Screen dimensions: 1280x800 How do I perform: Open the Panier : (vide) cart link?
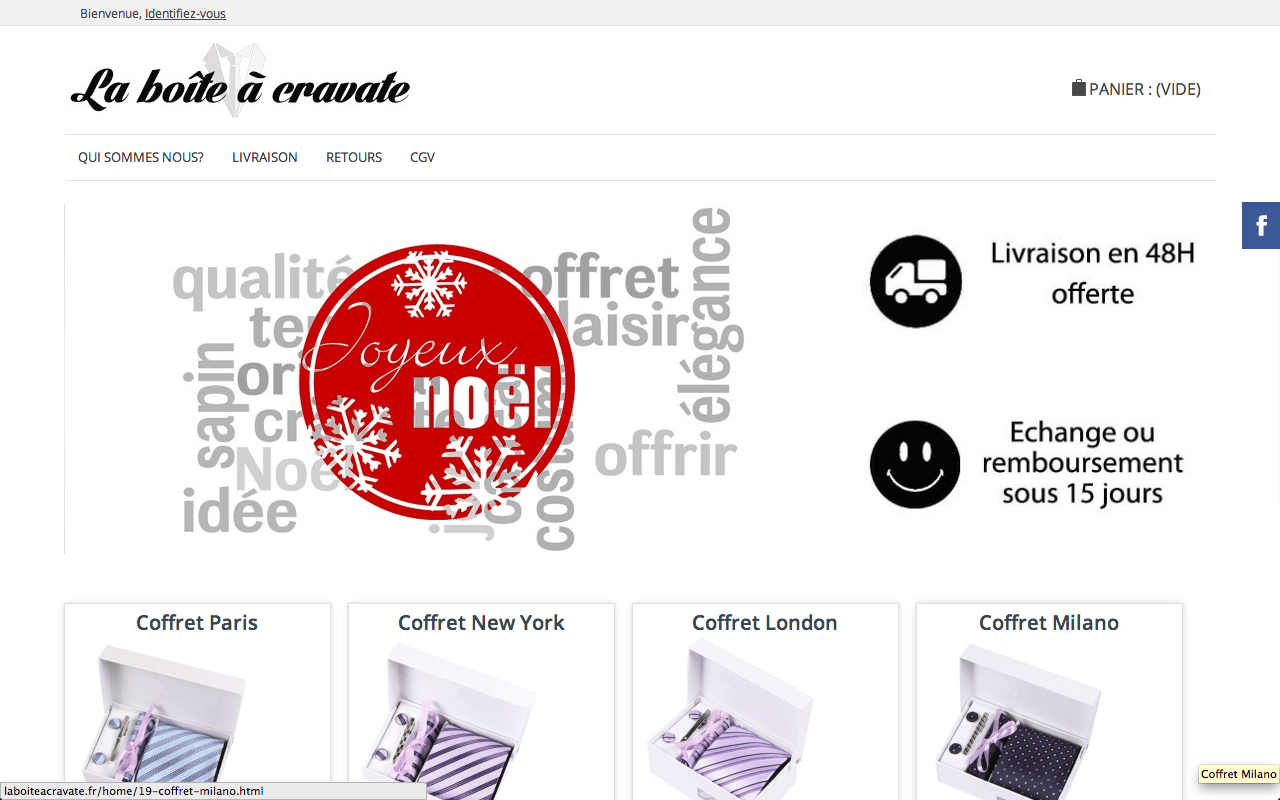[1136, 89]
